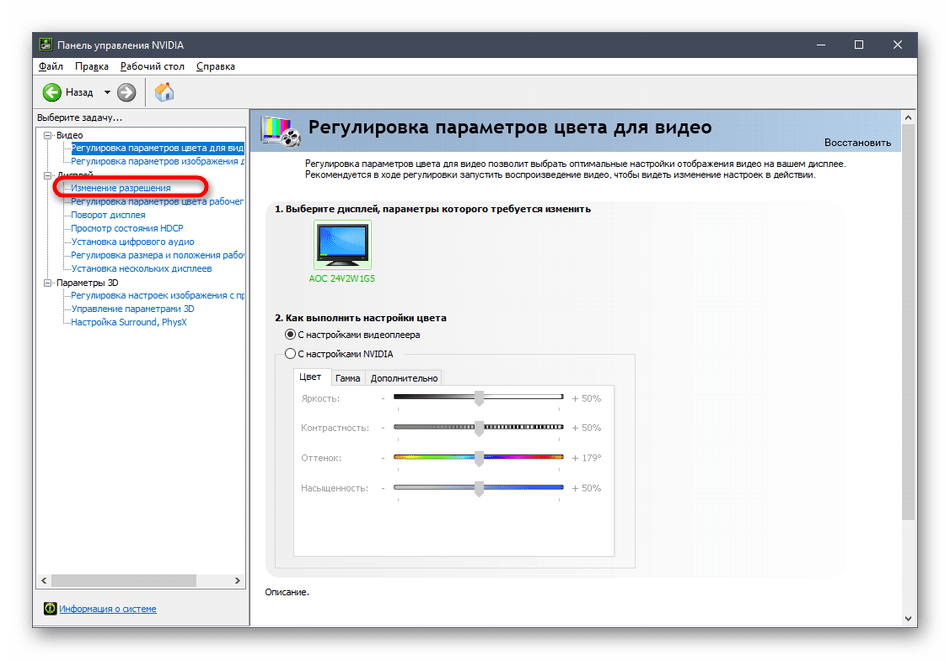Click the Восстановить button
Screen dimensions: 950x660
coord(857,142)
